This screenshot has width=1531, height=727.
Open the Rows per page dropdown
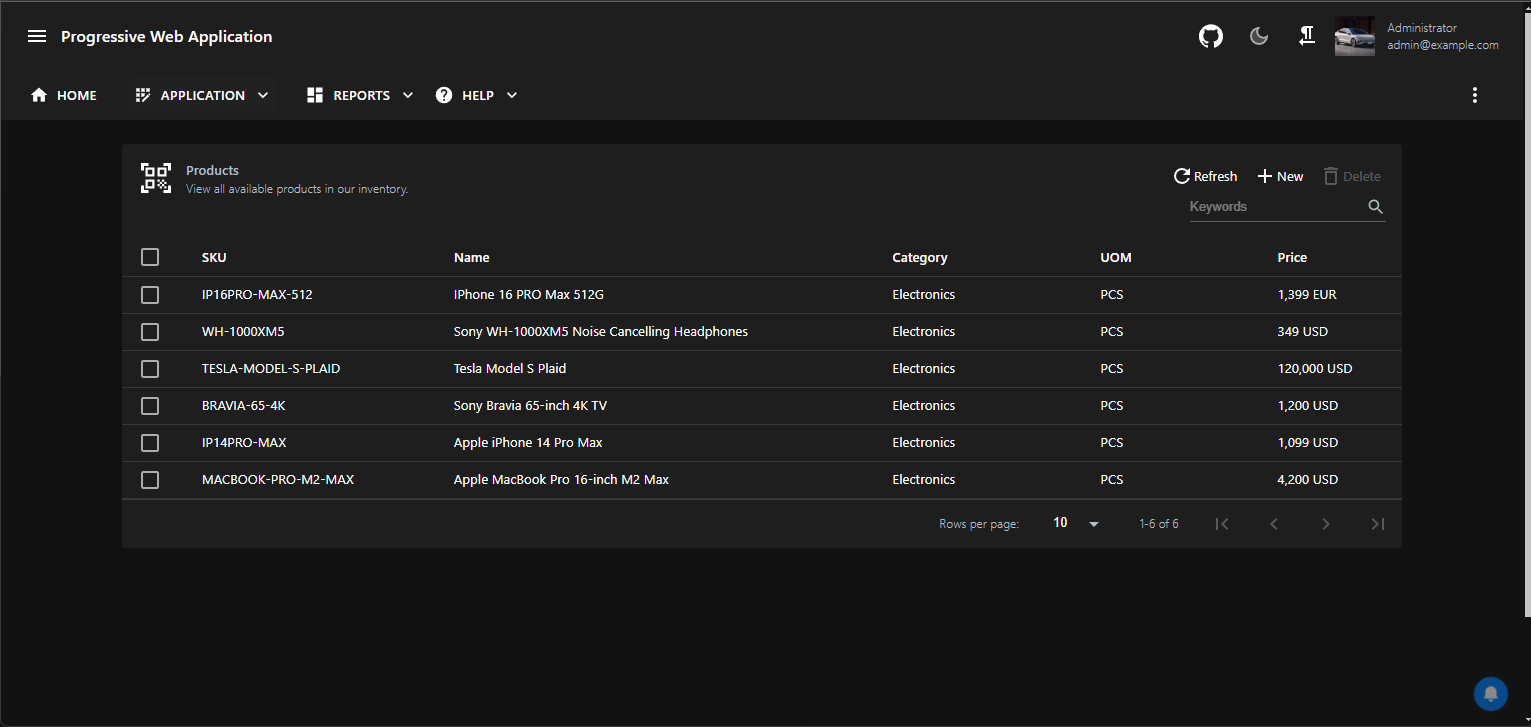(1076, 524)
